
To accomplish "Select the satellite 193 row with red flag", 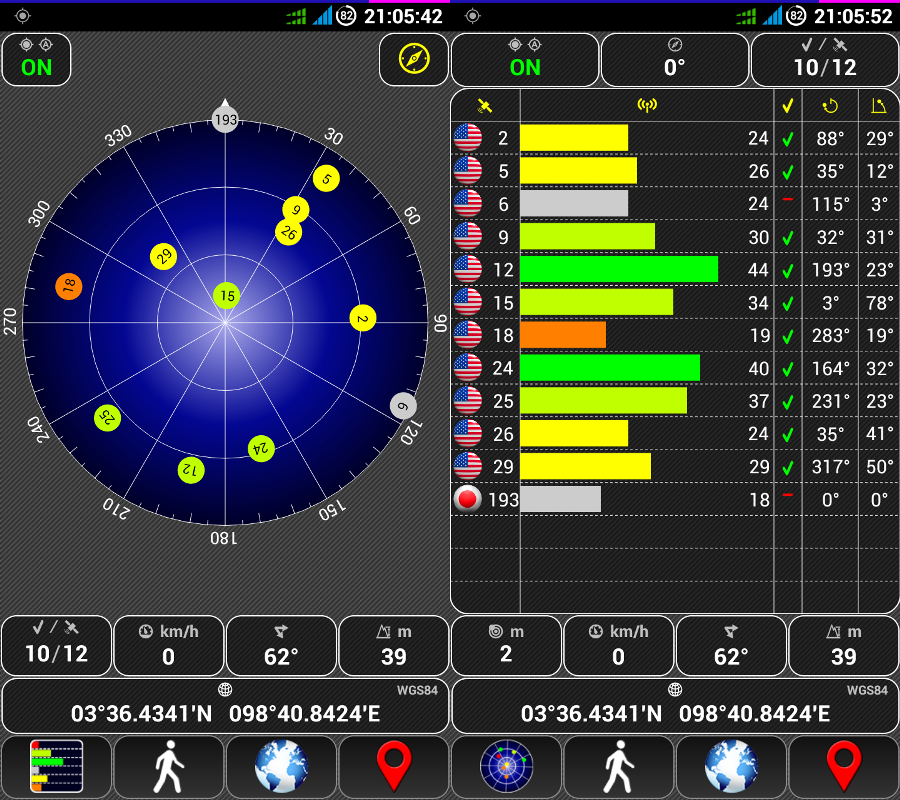I will tap(674, 500).
